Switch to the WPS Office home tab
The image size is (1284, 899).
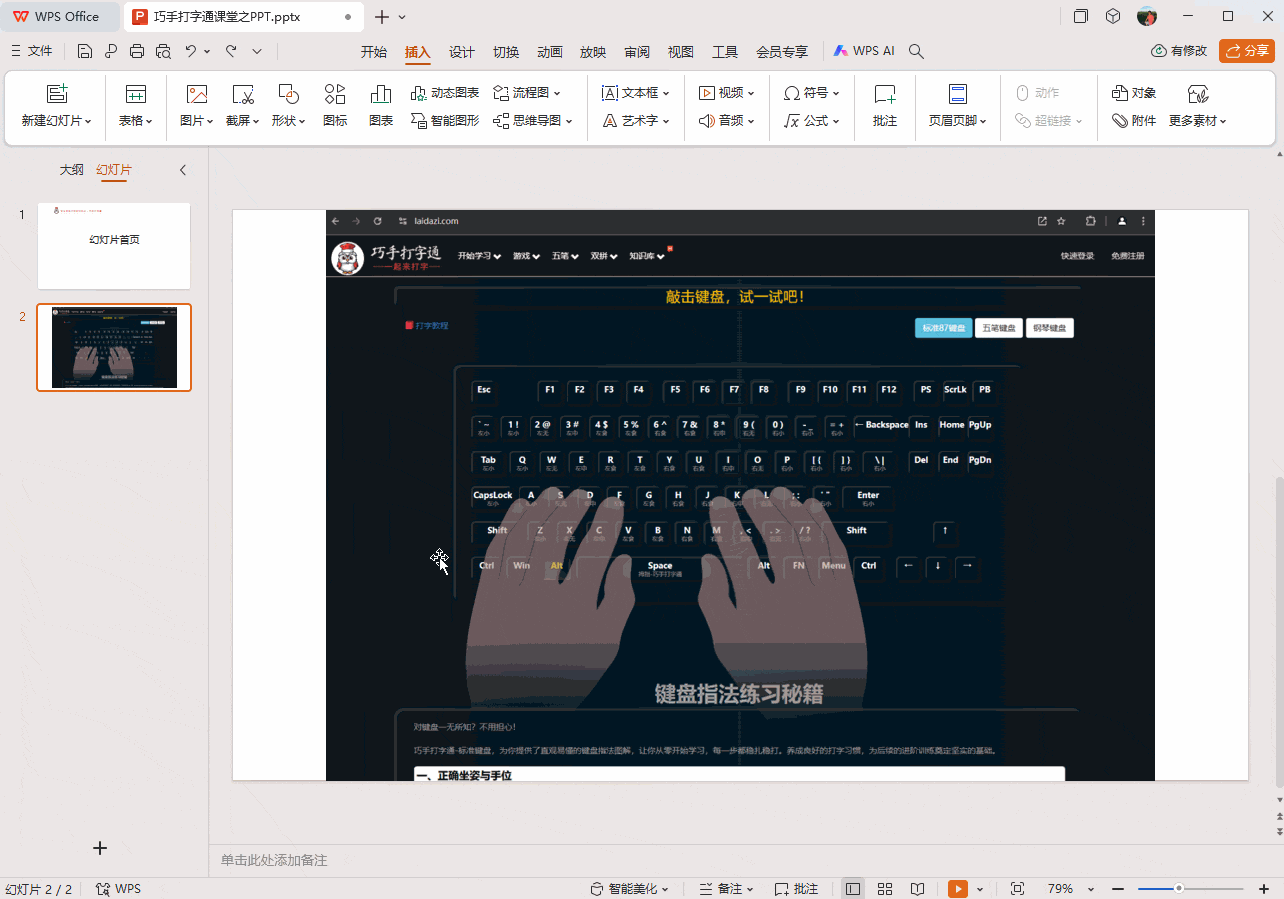[x=57, y=16]
